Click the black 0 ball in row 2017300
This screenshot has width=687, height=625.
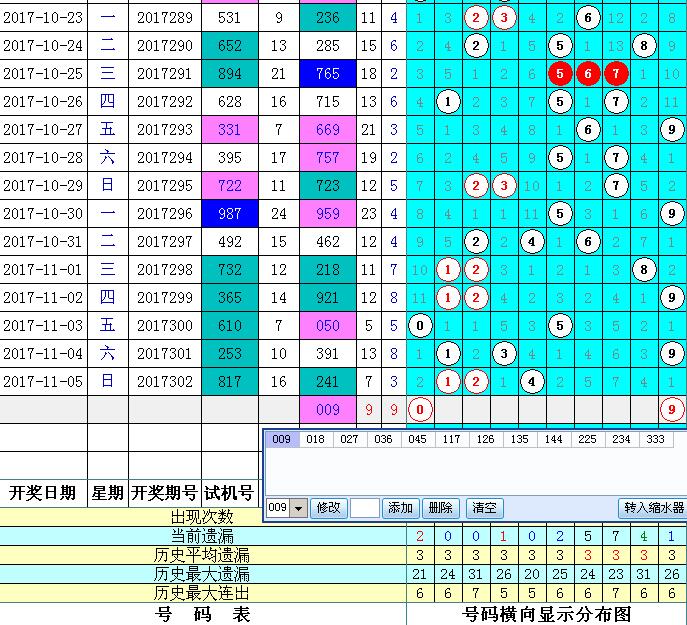420,326
